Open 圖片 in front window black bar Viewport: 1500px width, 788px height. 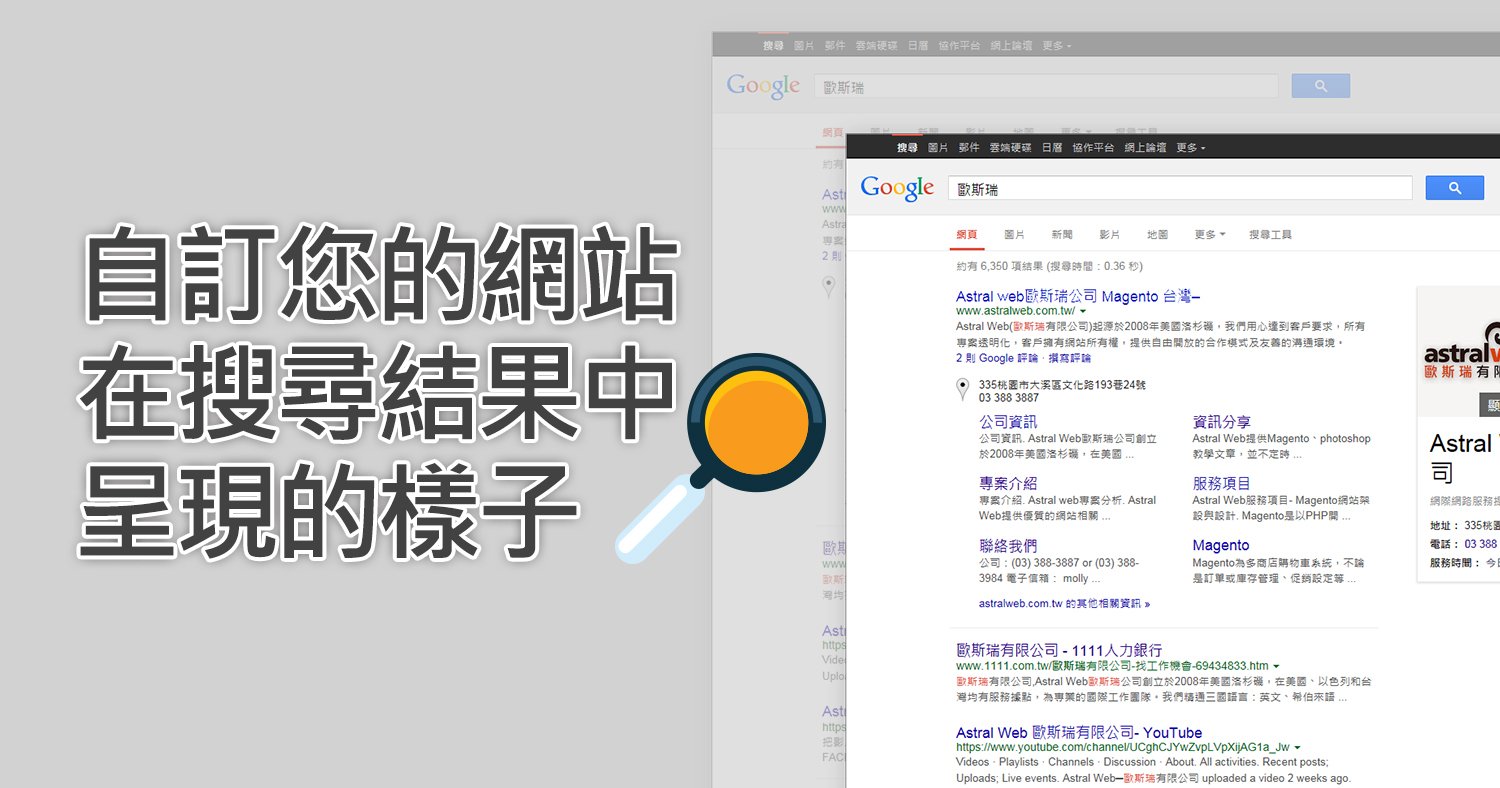click(938, 148)
